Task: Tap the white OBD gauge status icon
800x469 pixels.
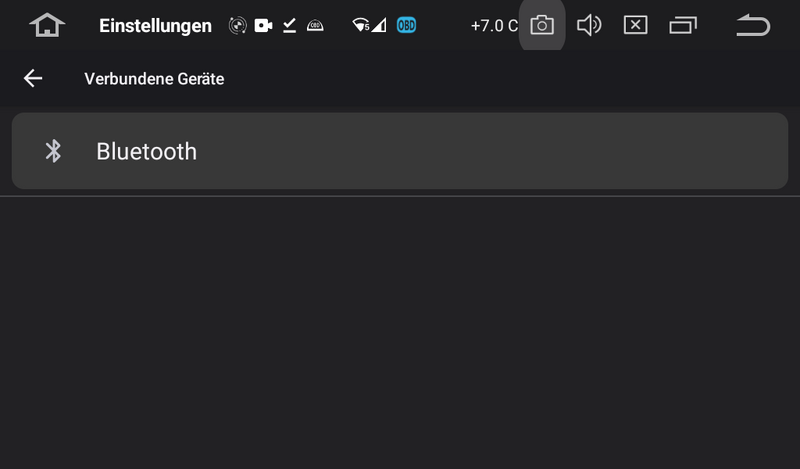Action: [x=315, y=26]
